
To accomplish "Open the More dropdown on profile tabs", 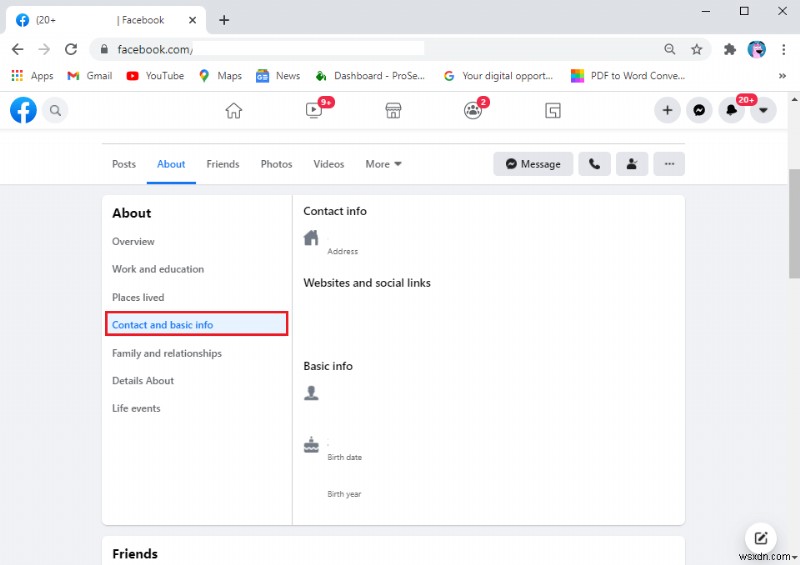I will pyautogui.click(x=383, y=164).
